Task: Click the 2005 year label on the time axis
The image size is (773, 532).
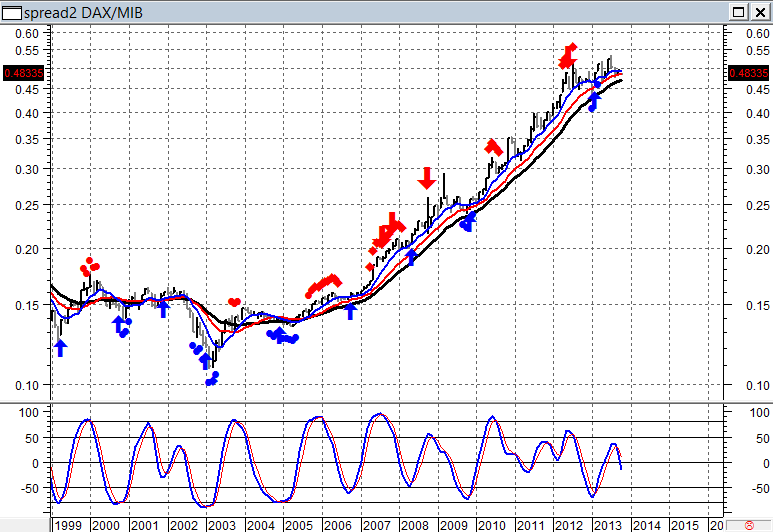Action: [x=299, y=525]
